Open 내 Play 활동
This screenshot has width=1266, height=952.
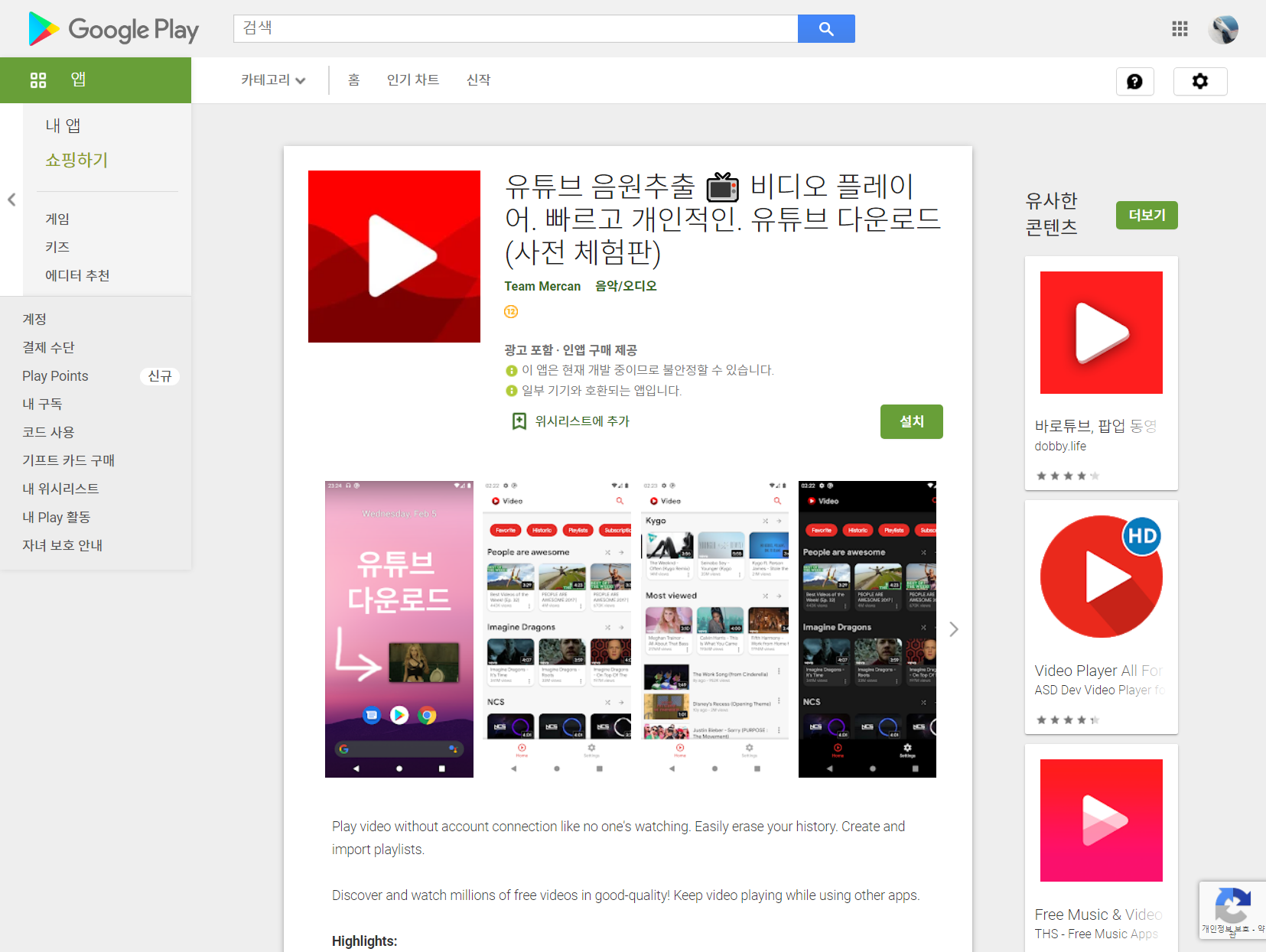pyautogui.click(x=56, y=517)
